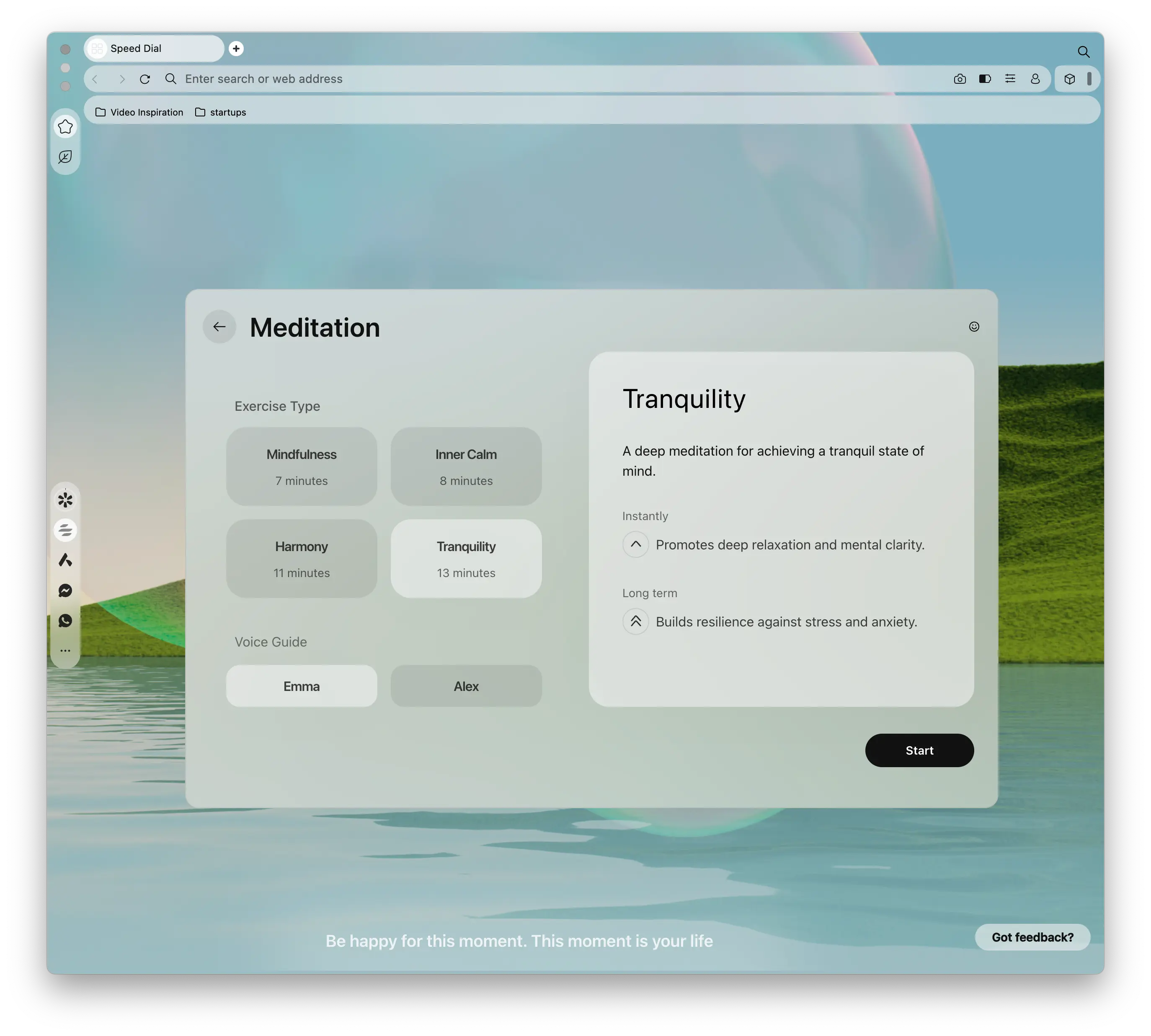The width and height of the screenshot is (1151, 1036).
Task: Click the search tabs magnifier icon
Action: [x=1083, y=52]
